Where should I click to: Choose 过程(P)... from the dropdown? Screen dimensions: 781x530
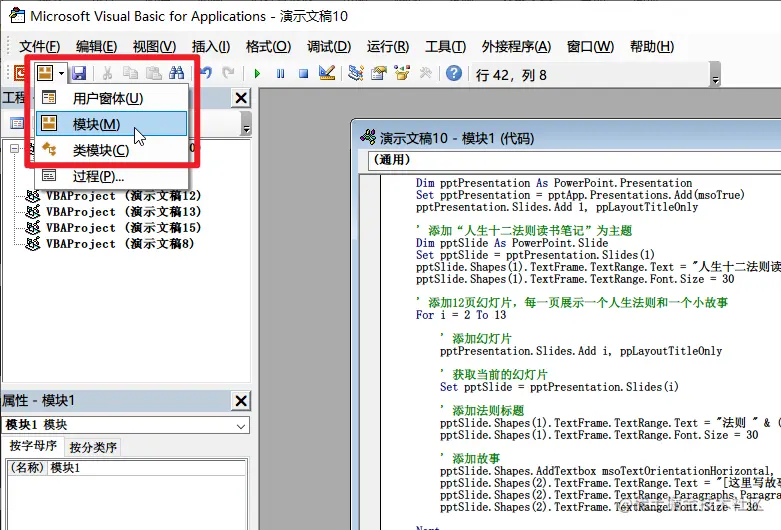[112, 176]
